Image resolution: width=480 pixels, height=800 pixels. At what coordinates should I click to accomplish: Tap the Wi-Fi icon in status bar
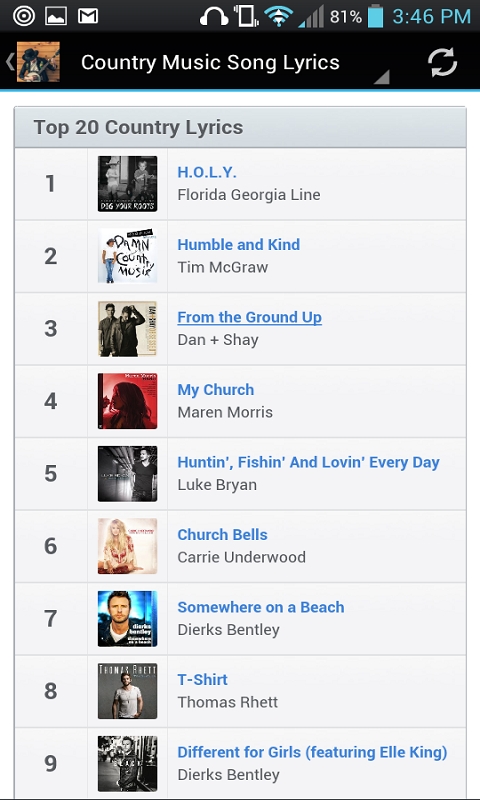[277, 17]
